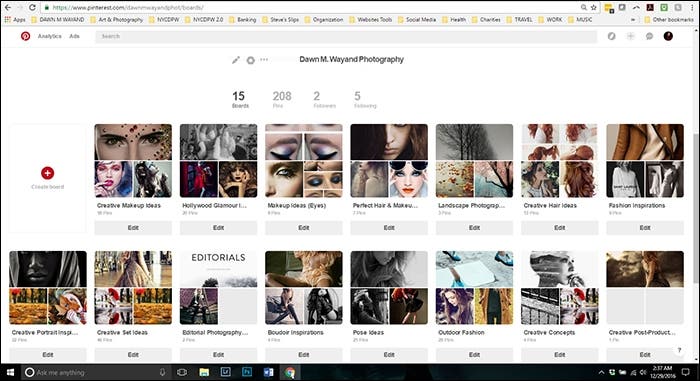700x381 pixels.
Task: Switch to Chrome in the taskbar
Action: (290, 372)
